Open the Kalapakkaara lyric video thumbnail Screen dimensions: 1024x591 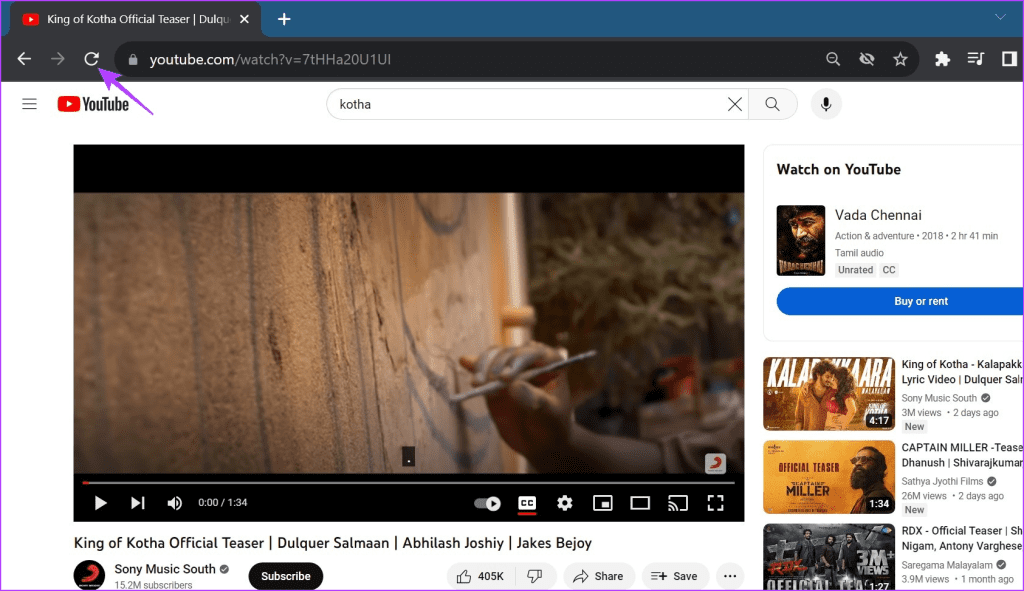pyautogui.click(x=829, y=393)
